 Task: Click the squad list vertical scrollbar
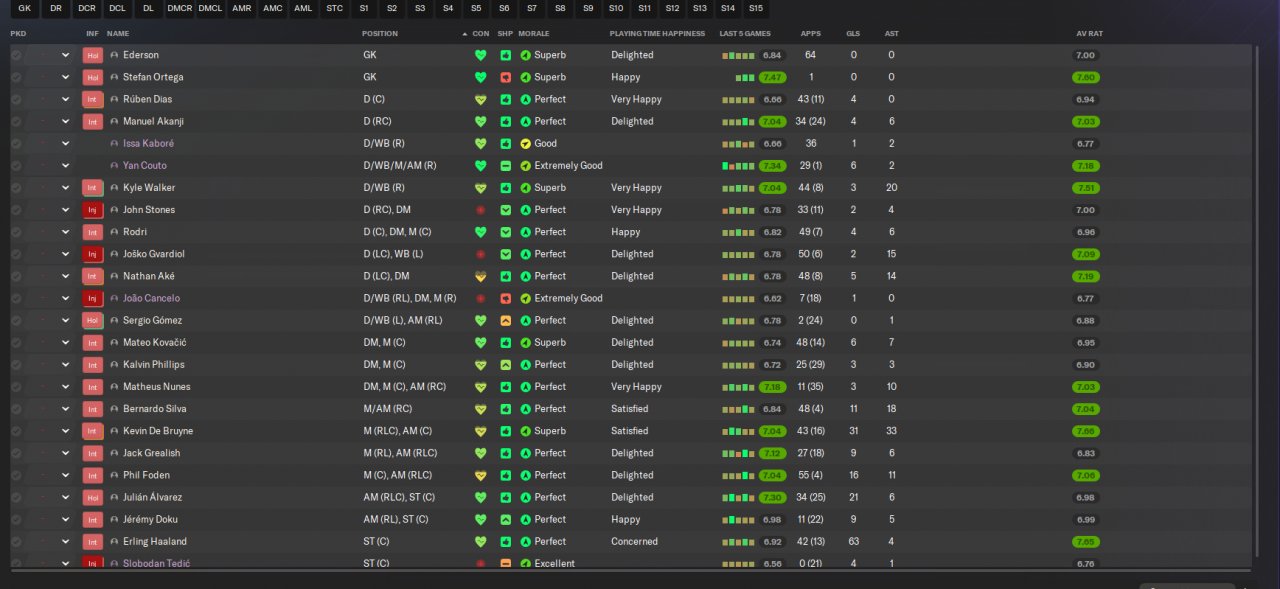1257,300
